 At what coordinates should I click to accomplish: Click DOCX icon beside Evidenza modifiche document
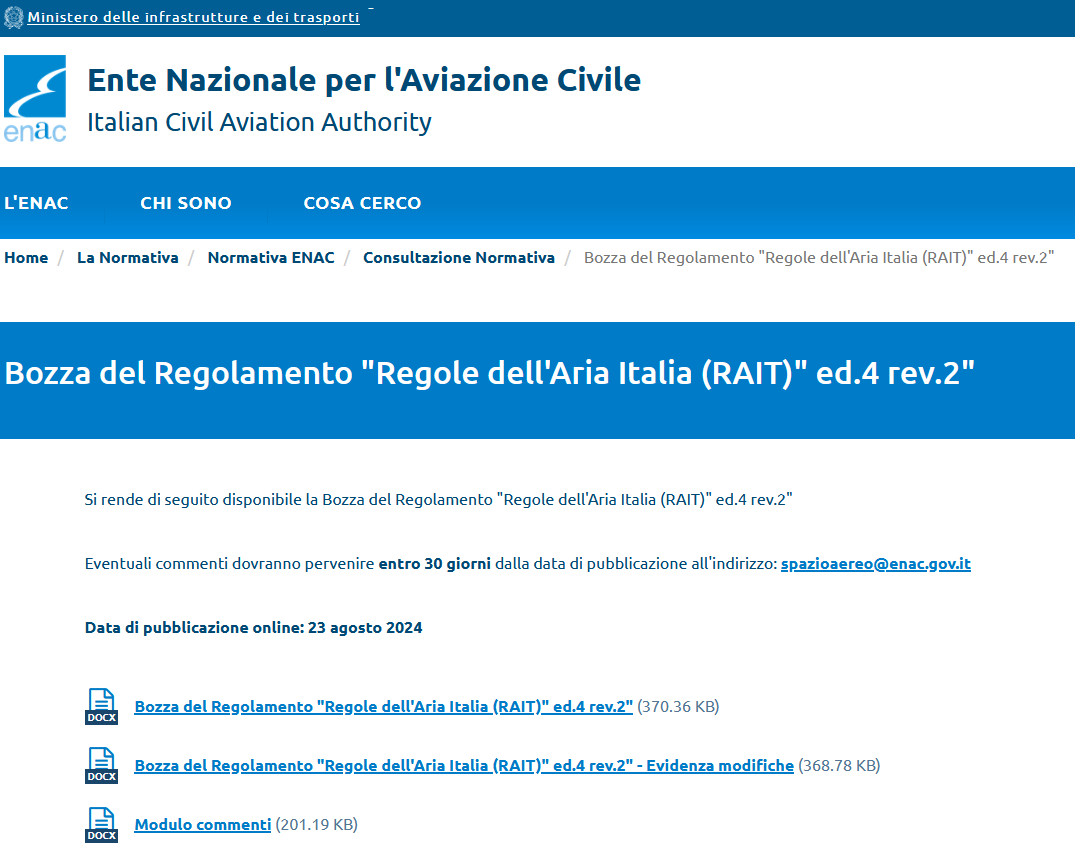[x=101, y=766]
